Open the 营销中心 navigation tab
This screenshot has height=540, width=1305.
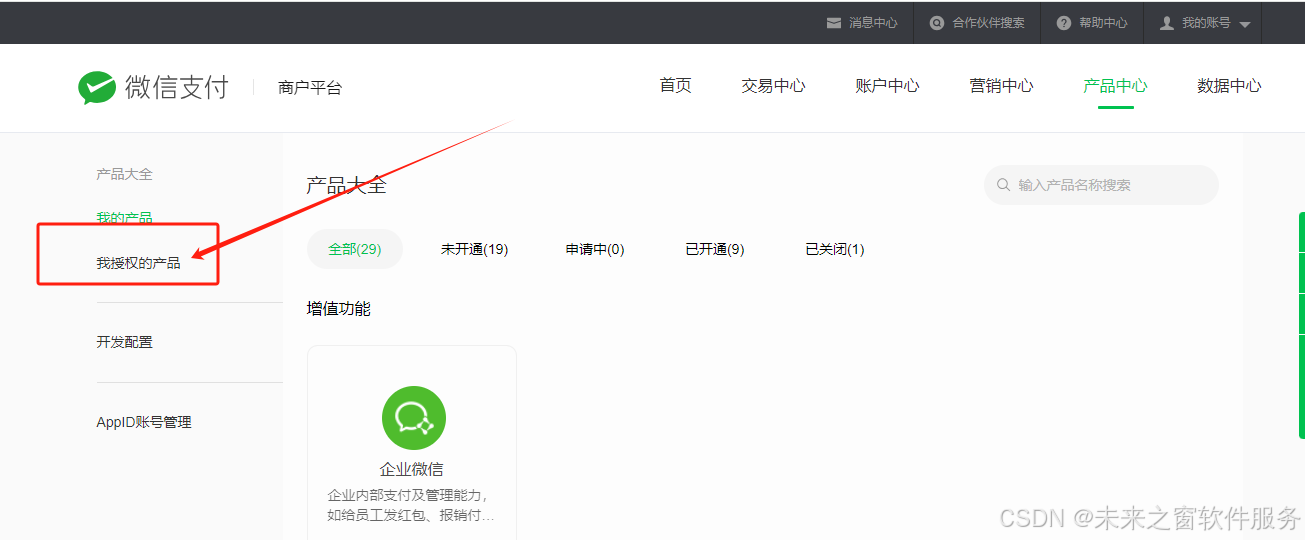[x=1001, y=86]
